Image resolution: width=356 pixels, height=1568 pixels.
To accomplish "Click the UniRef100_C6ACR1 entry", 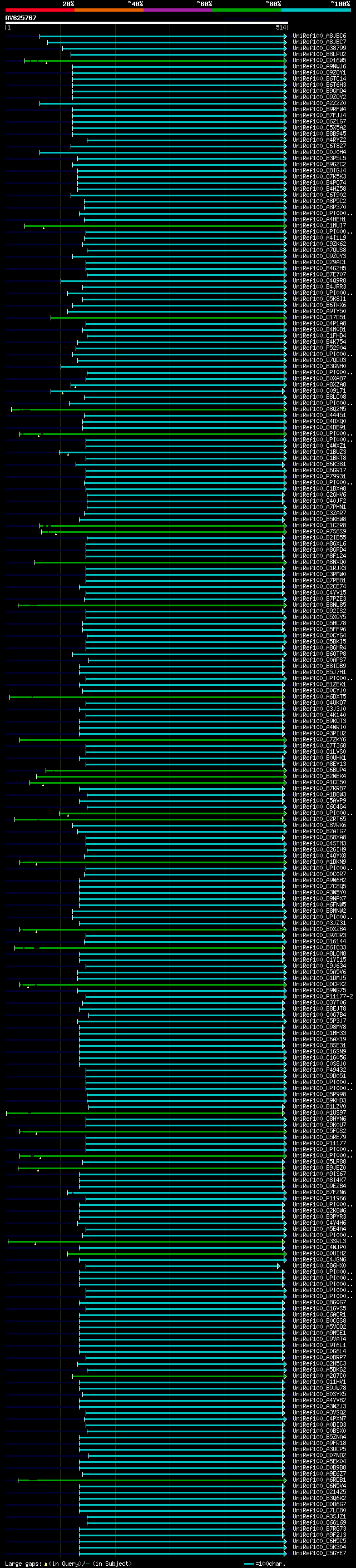I will click(319, 1315).
